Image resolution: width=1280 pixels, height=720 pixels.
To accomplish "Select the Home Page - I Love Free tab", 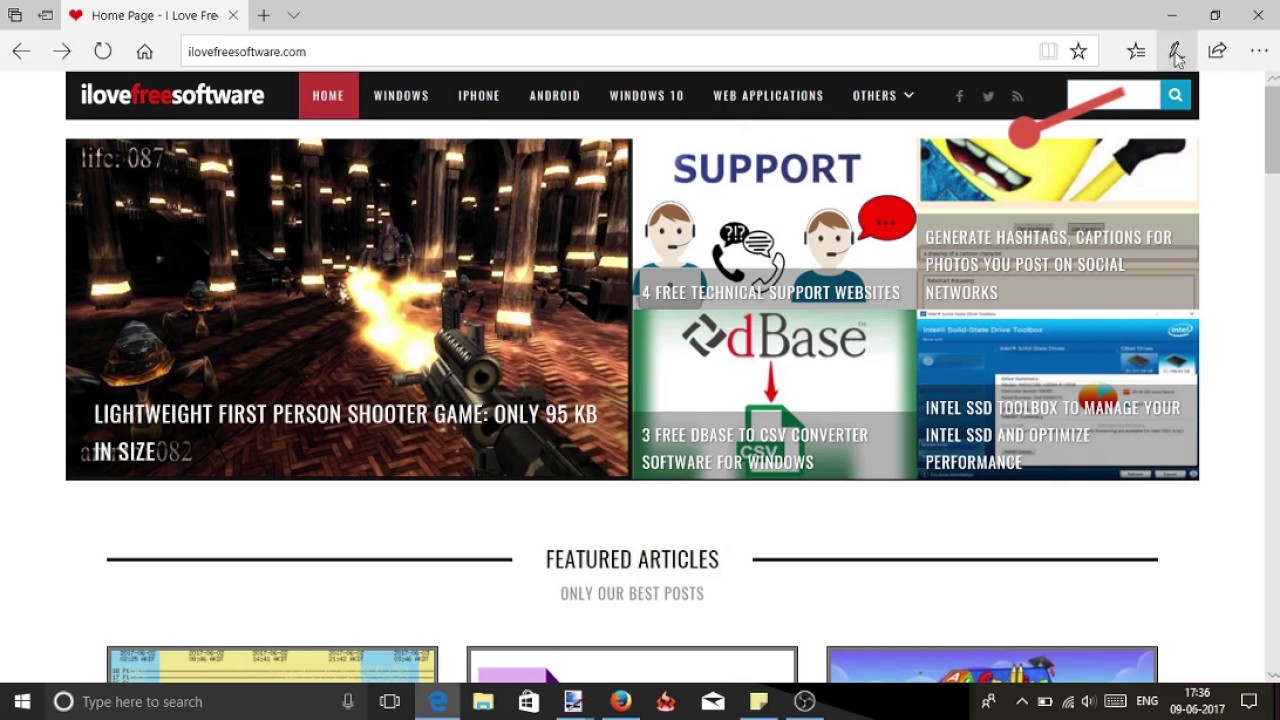I will click(x=154, y=15).
